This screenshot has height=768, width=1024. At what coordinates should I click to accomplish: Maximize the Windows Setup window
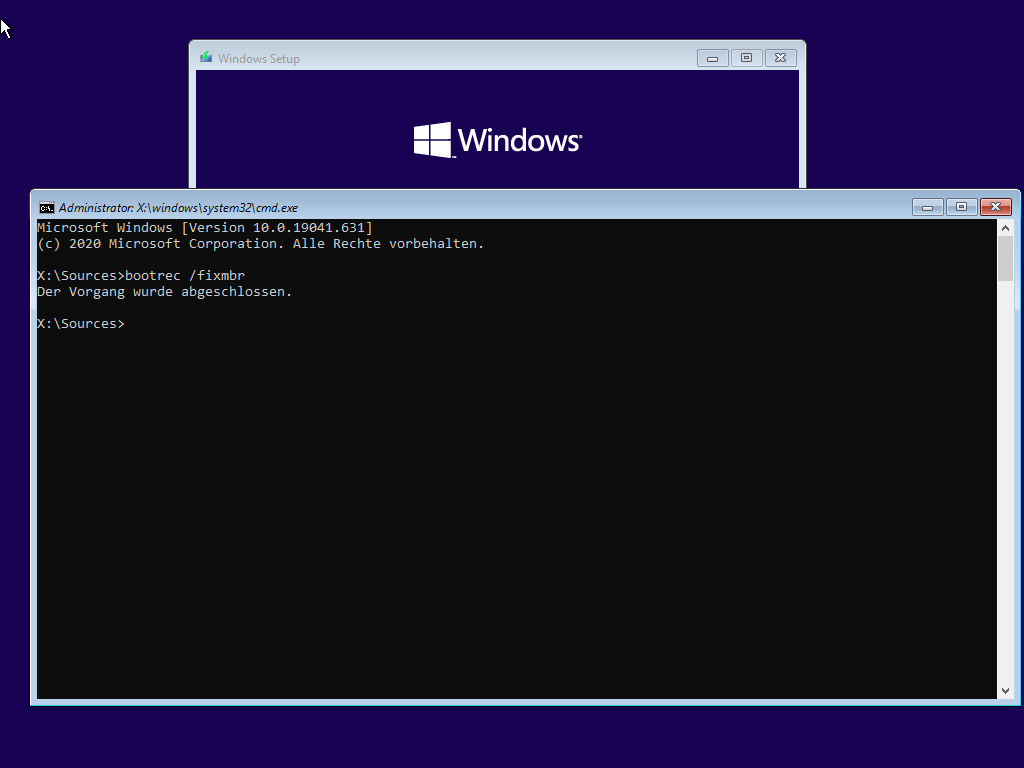point(746,58)
